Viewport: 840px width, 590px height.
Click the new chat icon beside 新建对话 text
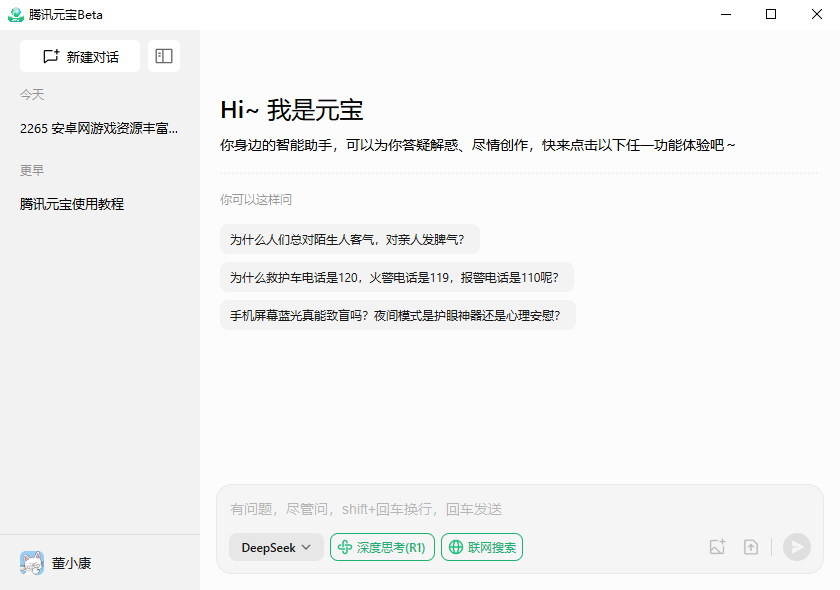[x=50, y=57]
